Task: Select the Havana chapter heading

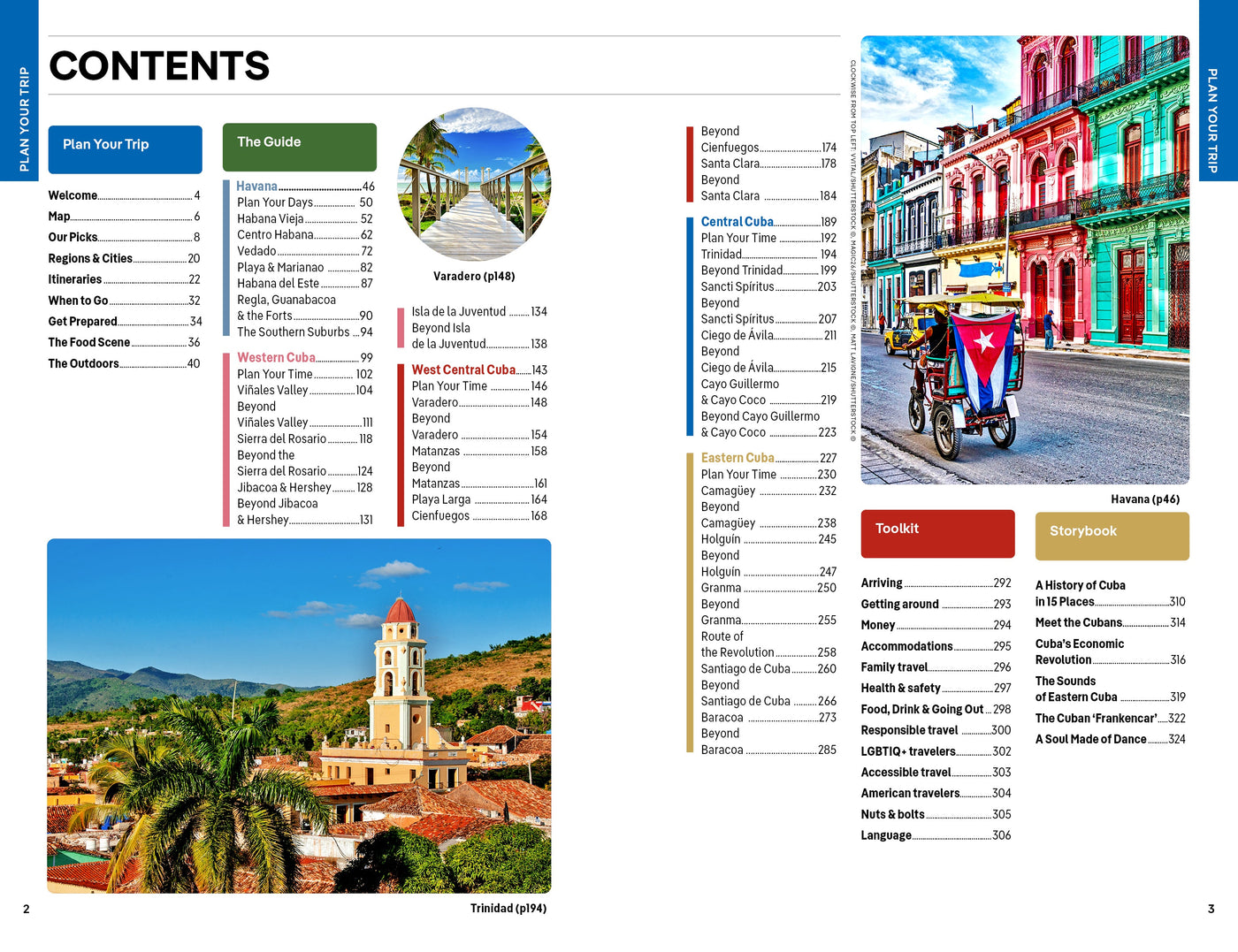Action: point(256,187)
